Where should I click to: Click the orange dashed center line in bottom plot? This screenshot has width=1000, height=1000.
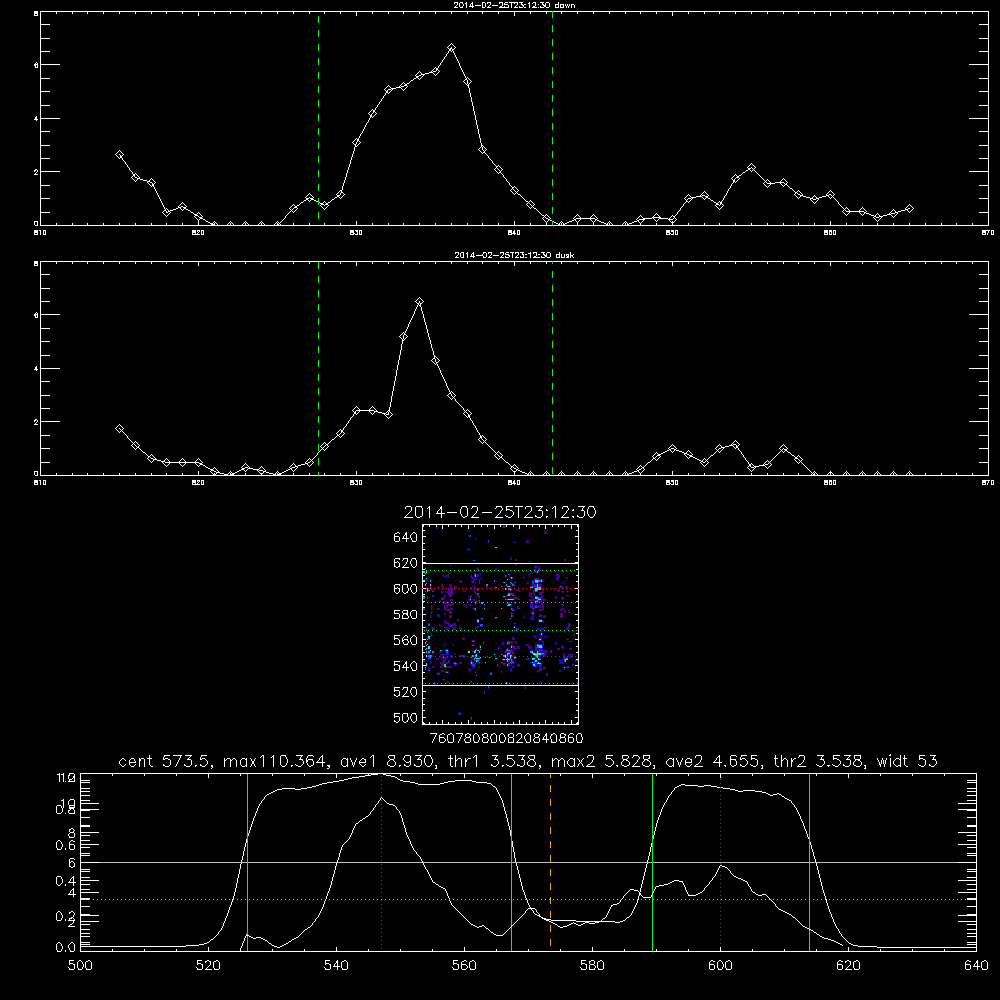[x=550, y=861]
